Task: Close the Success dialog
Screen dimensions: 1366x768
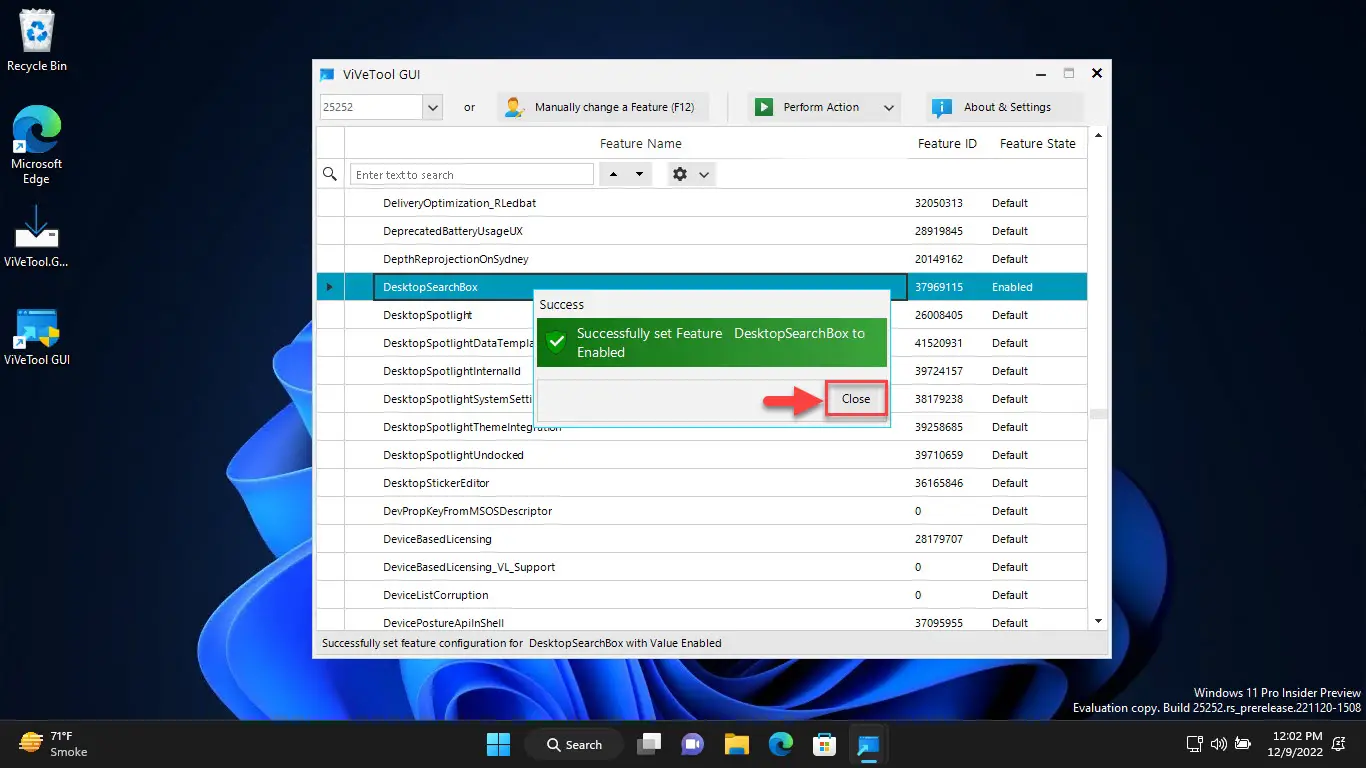Action: click(x=856, y=398)
